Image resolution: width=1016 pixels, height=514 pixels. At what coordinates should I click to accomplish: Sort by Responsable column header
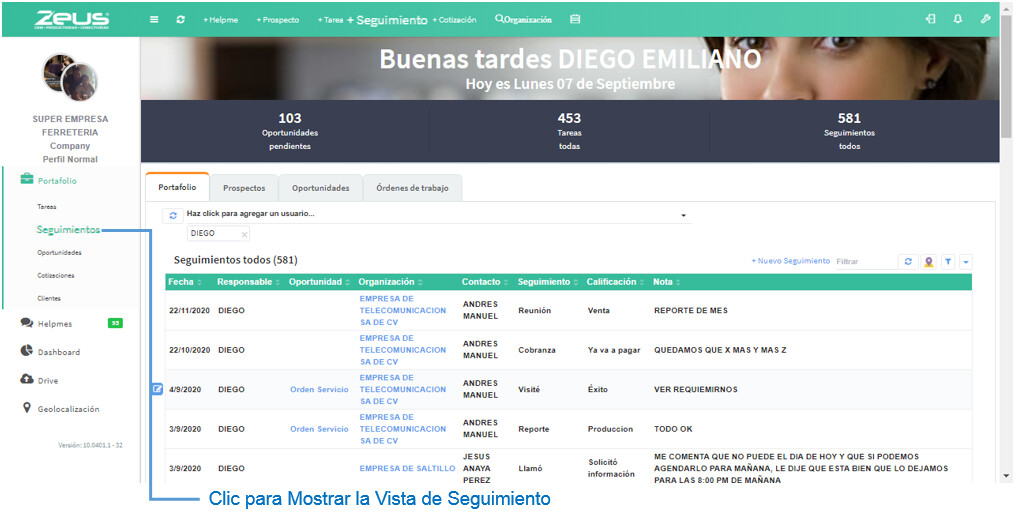(249, 282)
